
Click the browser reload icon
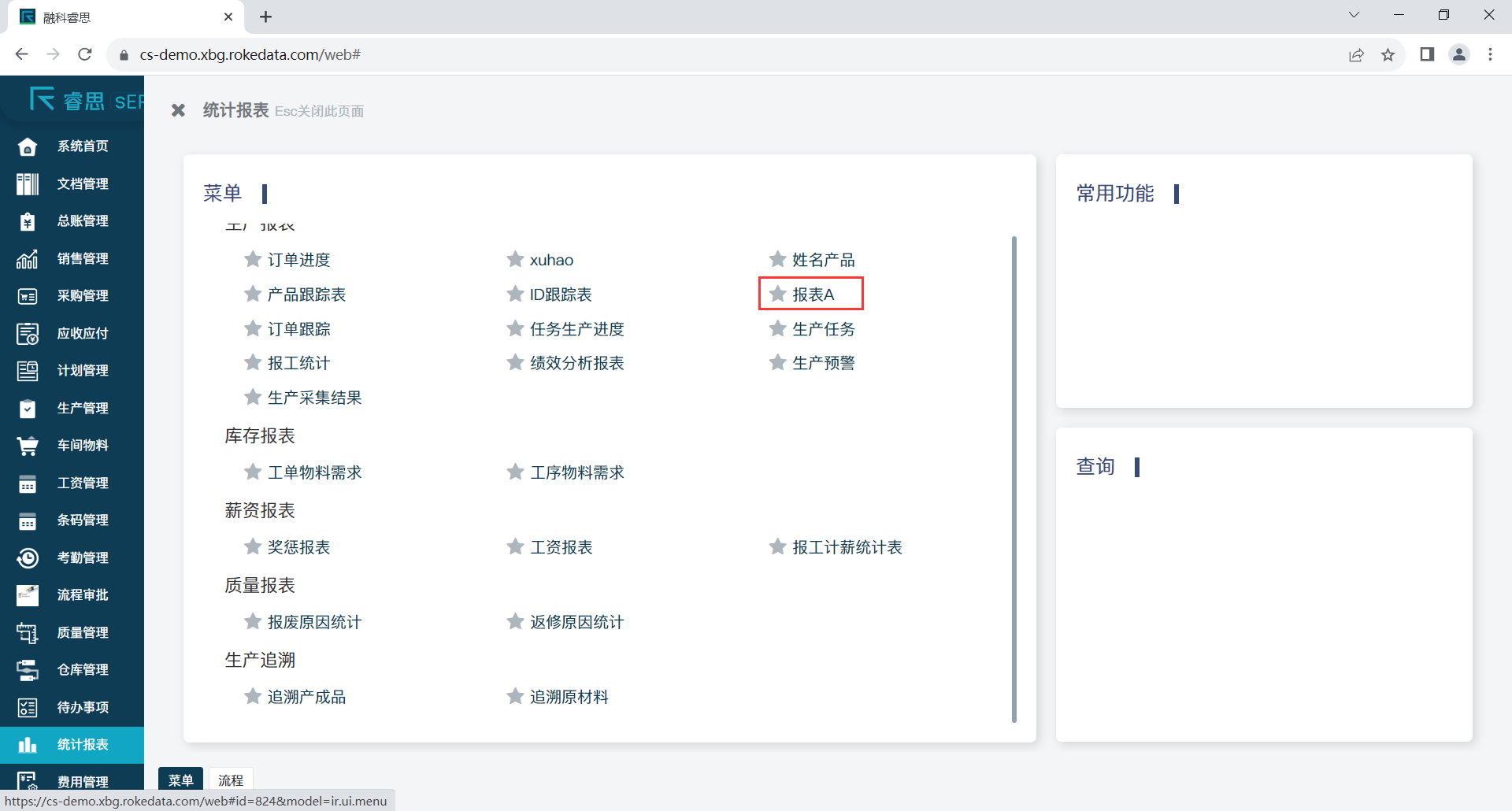tap(85, 54)
